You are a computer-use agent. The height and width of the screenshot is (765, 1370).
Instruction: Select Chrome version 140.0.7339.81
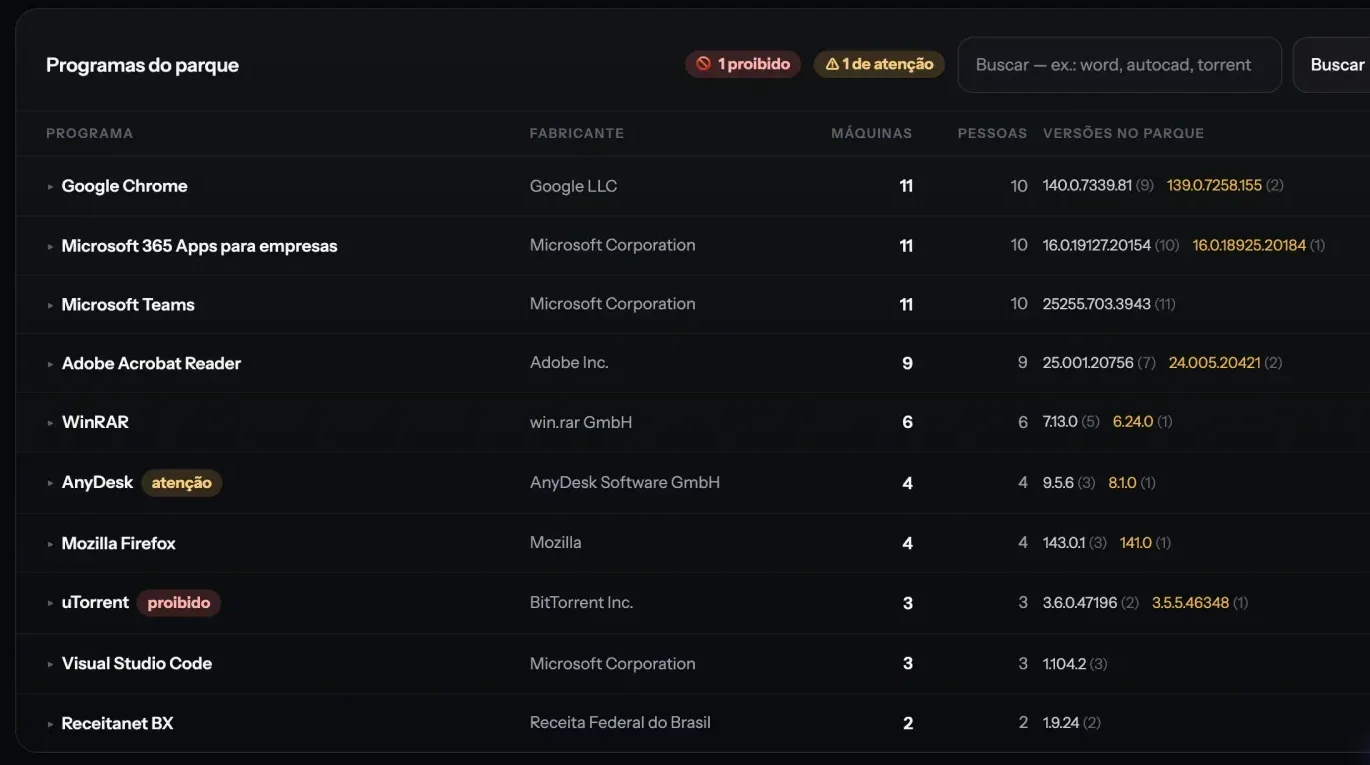(x=1087, y=186)
